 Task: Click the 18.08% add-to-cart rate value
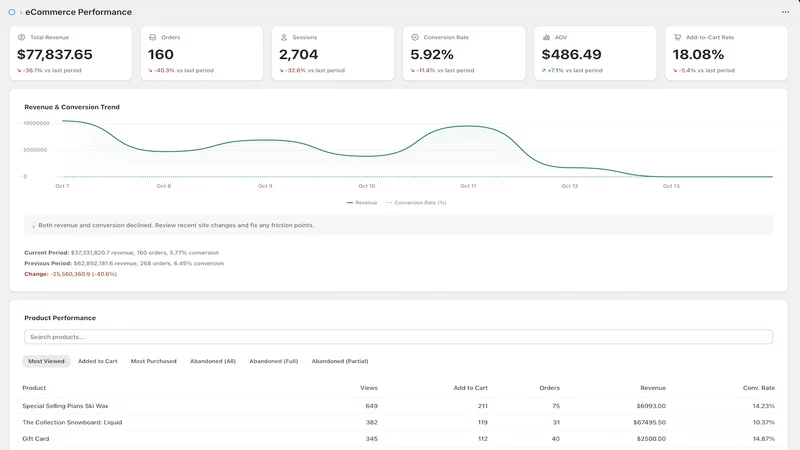[698, 54]
